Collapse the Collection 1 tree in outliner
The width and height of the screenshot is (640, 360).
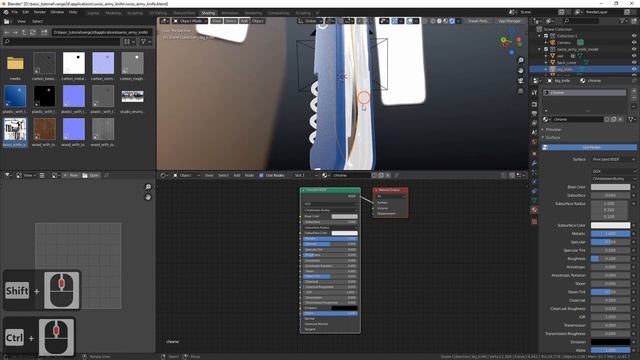[x=540, y=36]
